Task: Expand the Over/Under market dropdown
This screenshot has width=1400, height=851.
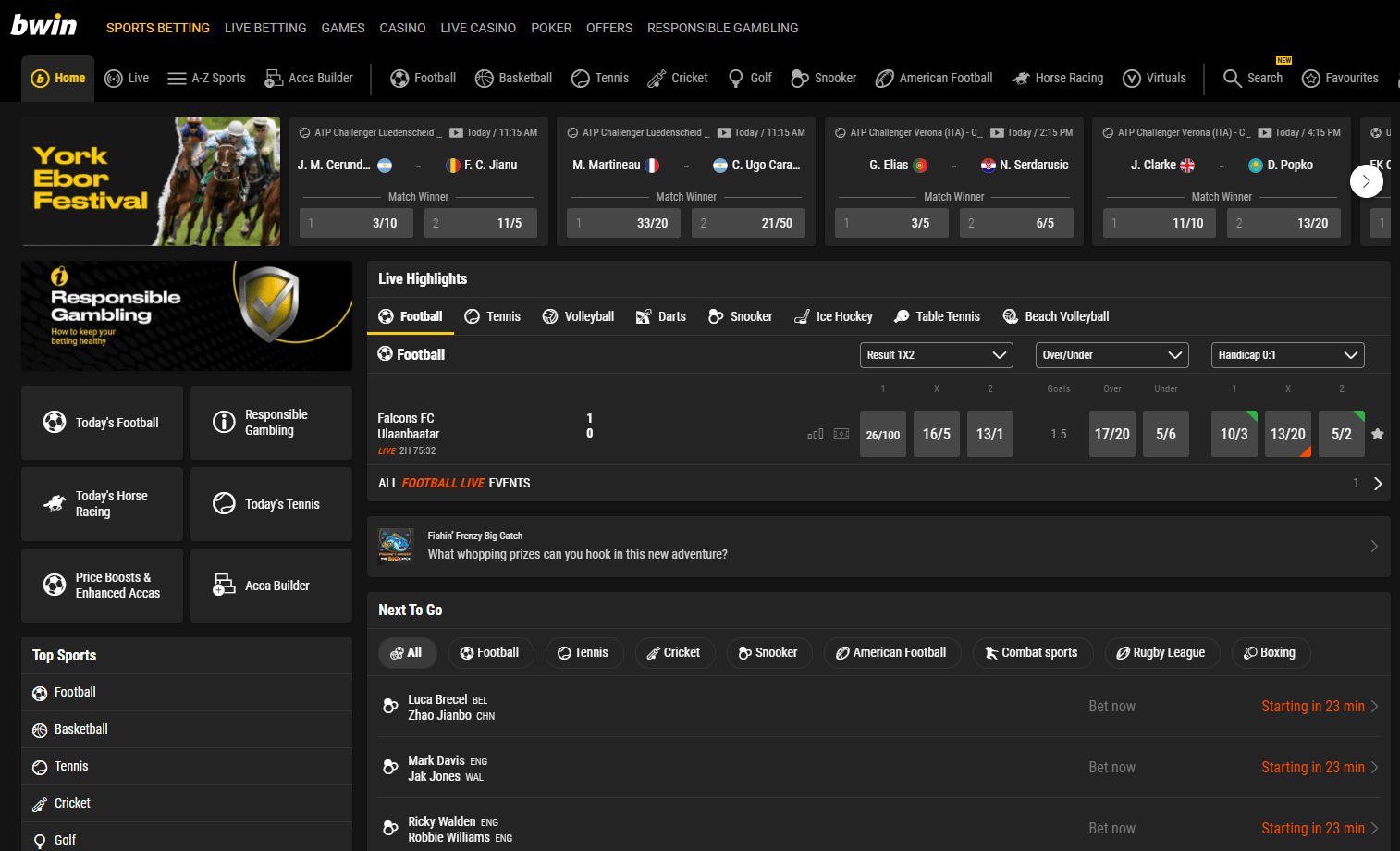Action: pos(1111,355)
